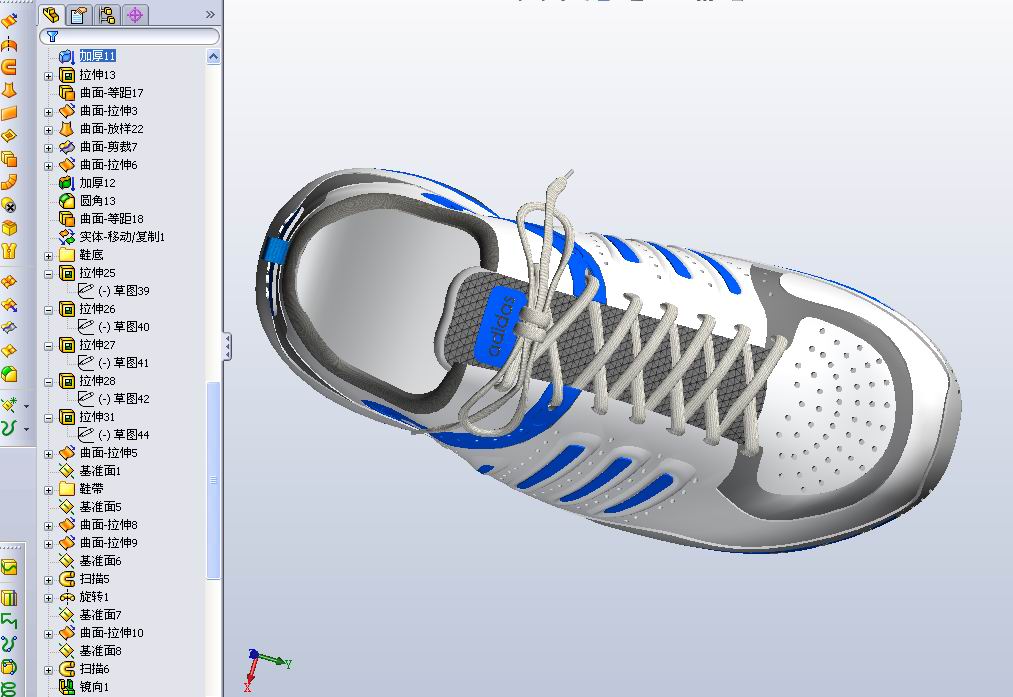The width and height of the screenshot is (1013, 697).
Task: Select the 加厚11 feature
Action: [98, 56]
